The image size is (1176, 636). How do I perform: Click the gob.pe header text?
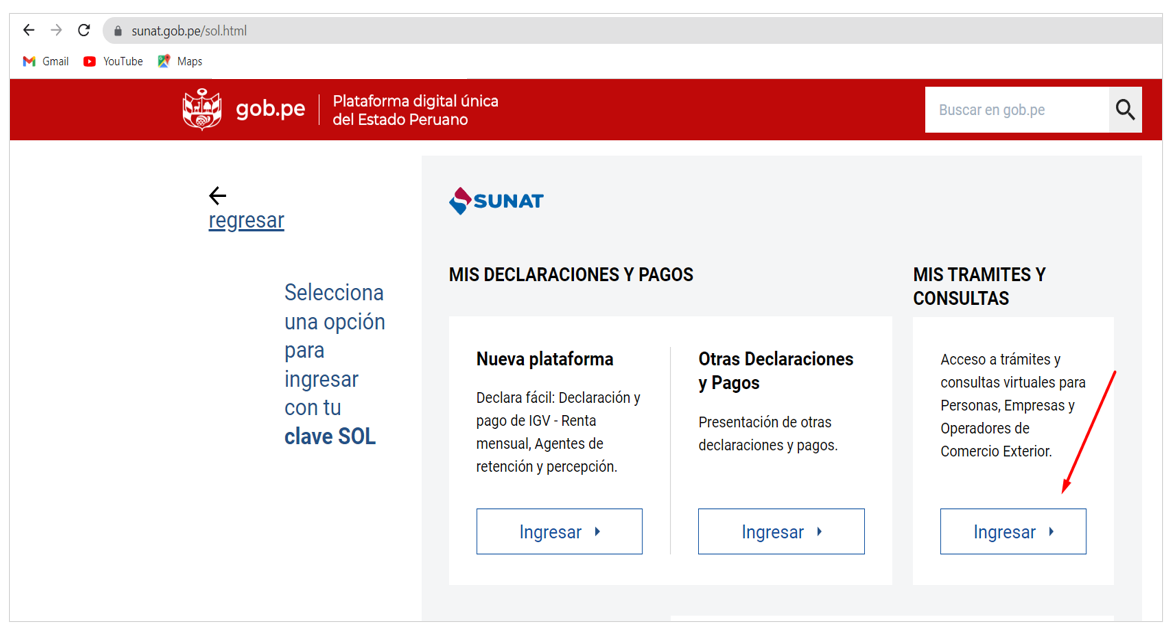pos(270,110)
